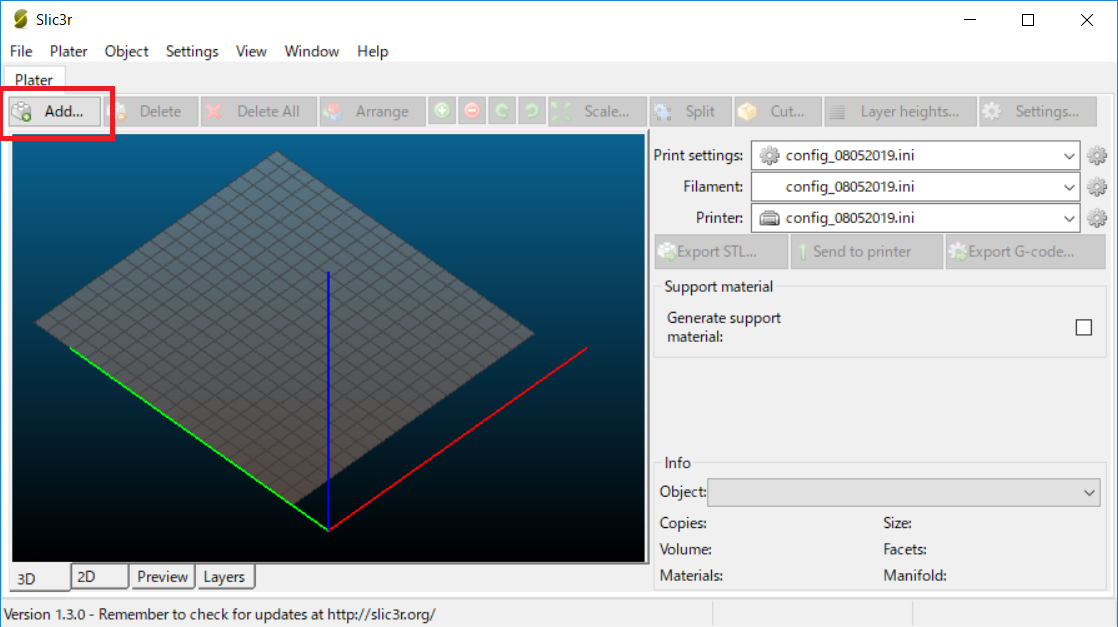The width and height of the screenshot is (1118, 627).
Task: Open the Help menu
Action: (372, 51)
